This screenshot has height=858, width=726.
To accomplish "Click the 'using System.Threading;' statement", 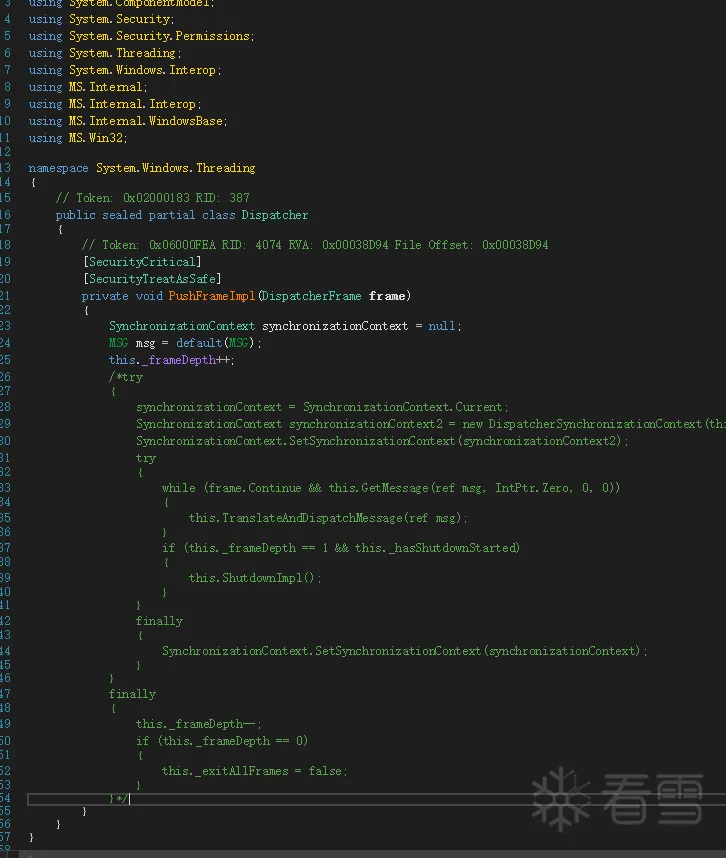I will coord(104,53).
